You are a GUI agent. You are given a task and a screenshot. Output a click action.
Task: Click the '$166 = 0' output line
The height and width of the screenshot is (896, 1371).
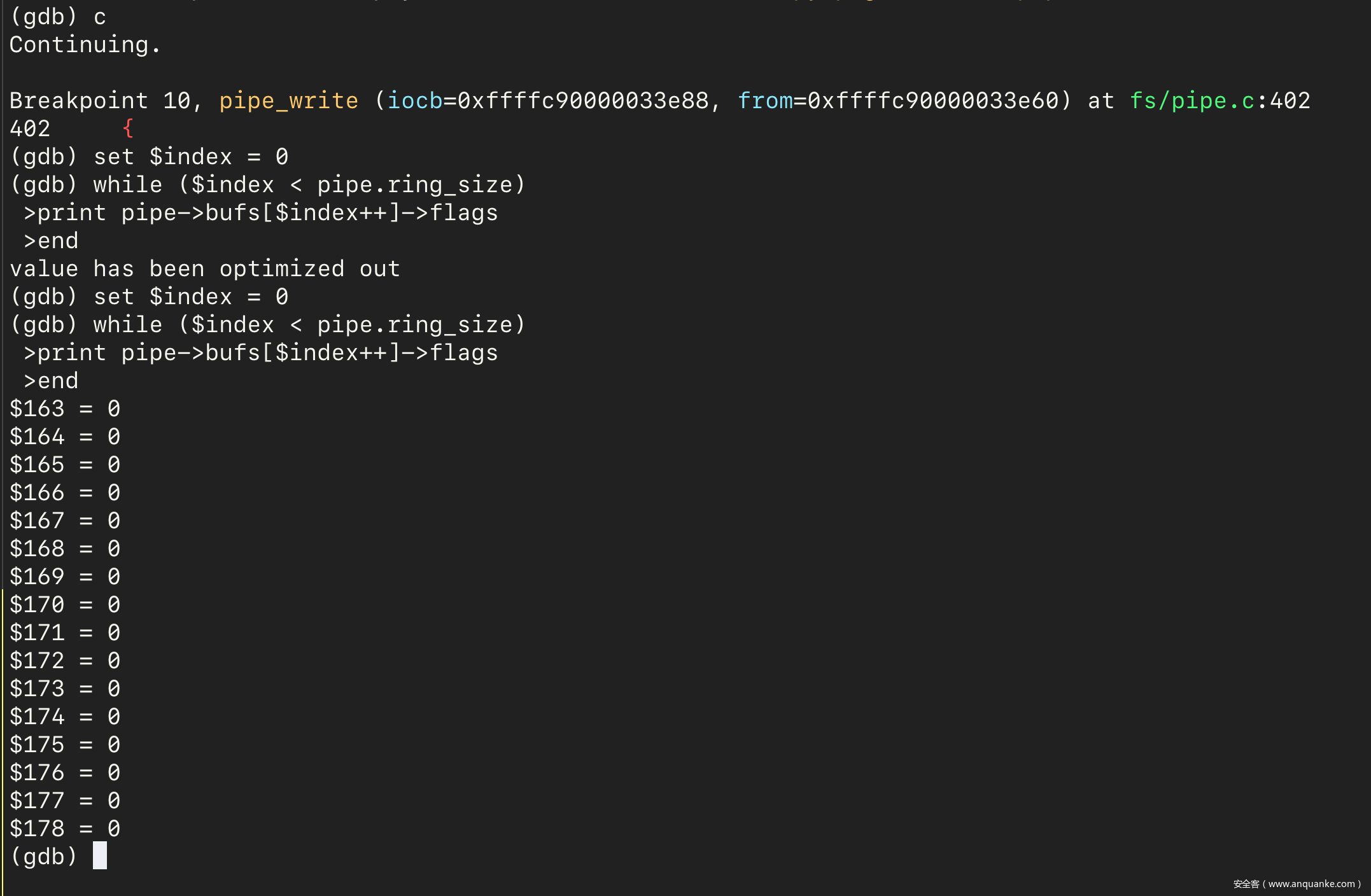[x=65, y=493]
